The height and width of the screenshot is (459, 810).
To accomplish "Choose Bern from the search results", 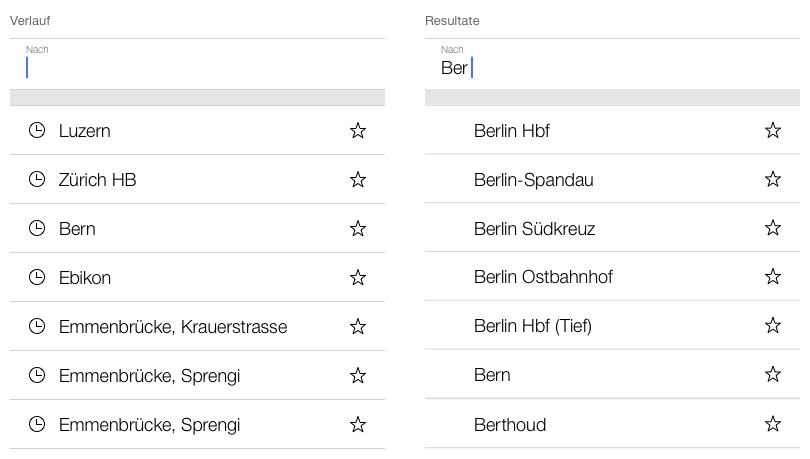I will 492,375.
